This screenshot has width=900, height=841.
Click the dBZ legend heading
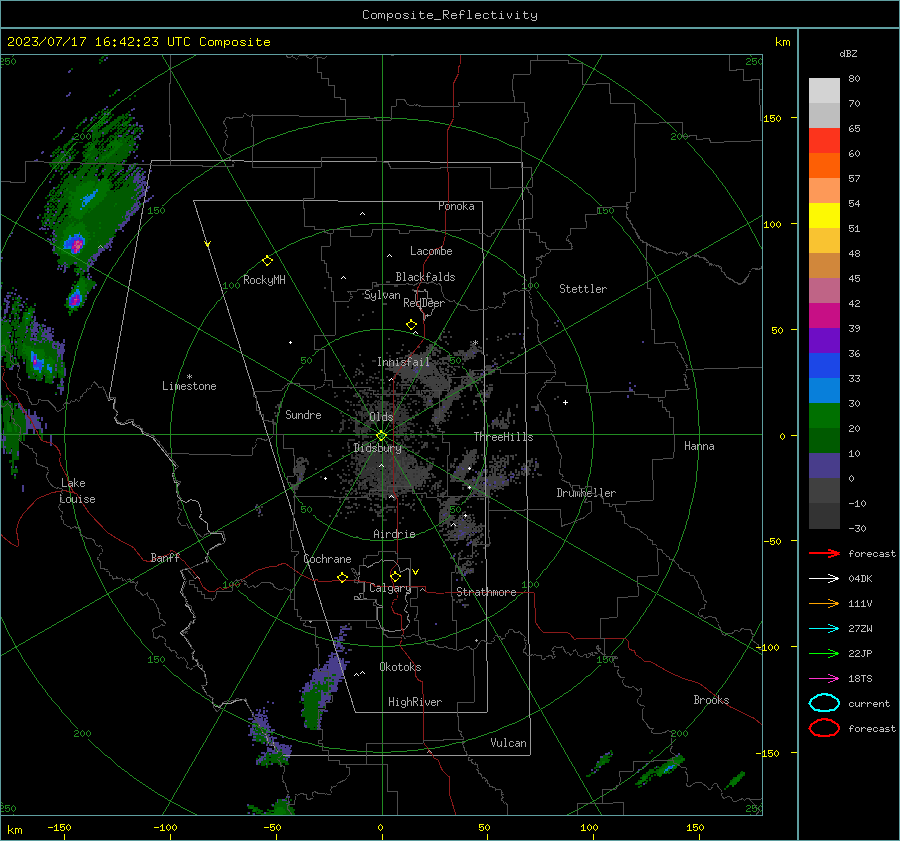[848, 53]
